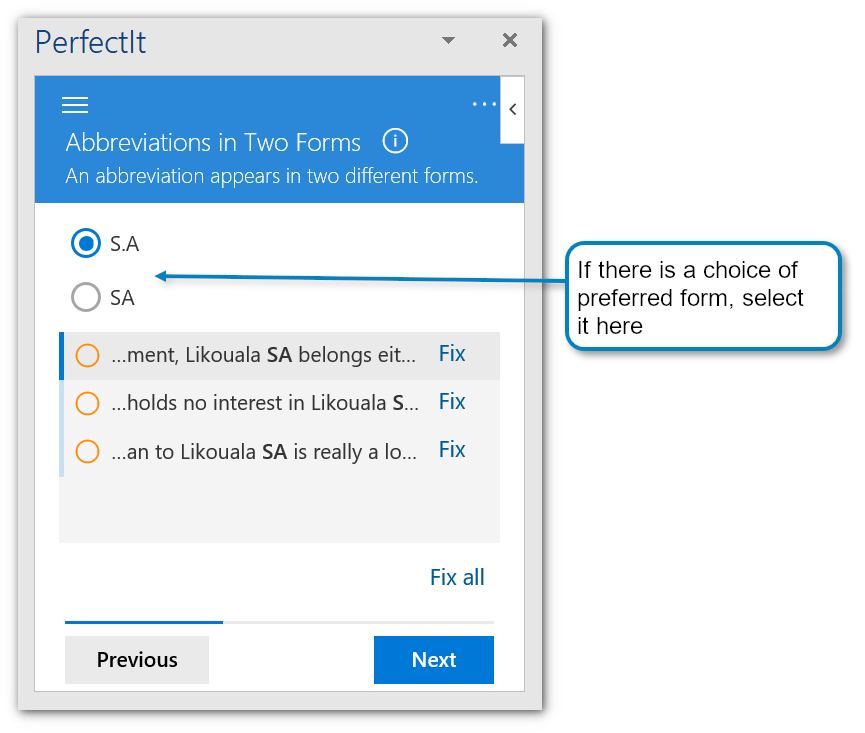Image resolution: width=865 pixels, height=733 pixels.
Task: Click orange circle for 'an to Likouala SA' result
Action: pyautogui.click(x=88, y=452)
